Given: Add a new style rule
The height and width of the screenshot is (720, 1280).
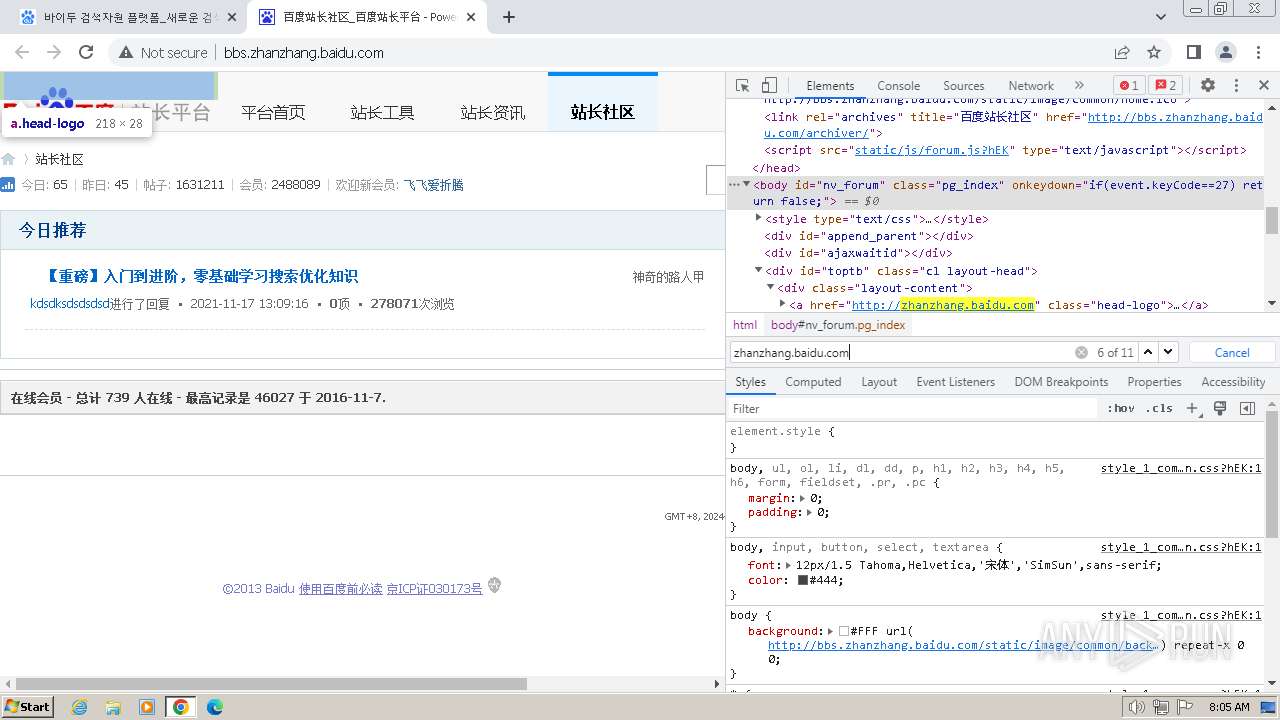Looking at the screenshot, I should (1192, 408).
